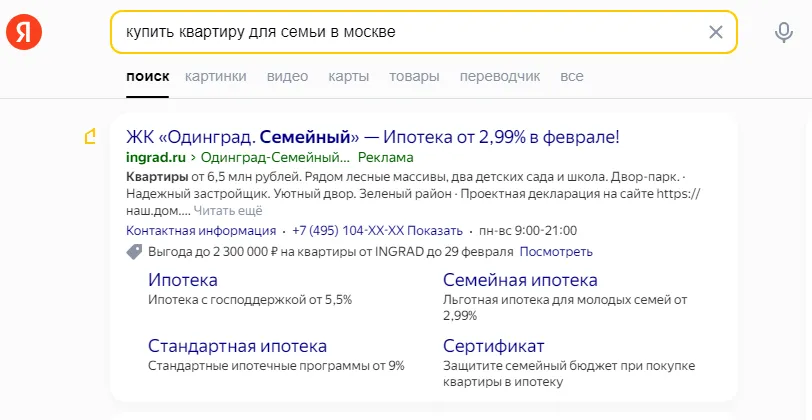812x420 pixels.
Task: Go to the карты tab
Action: pyautogui.click(x=349, y=77)
